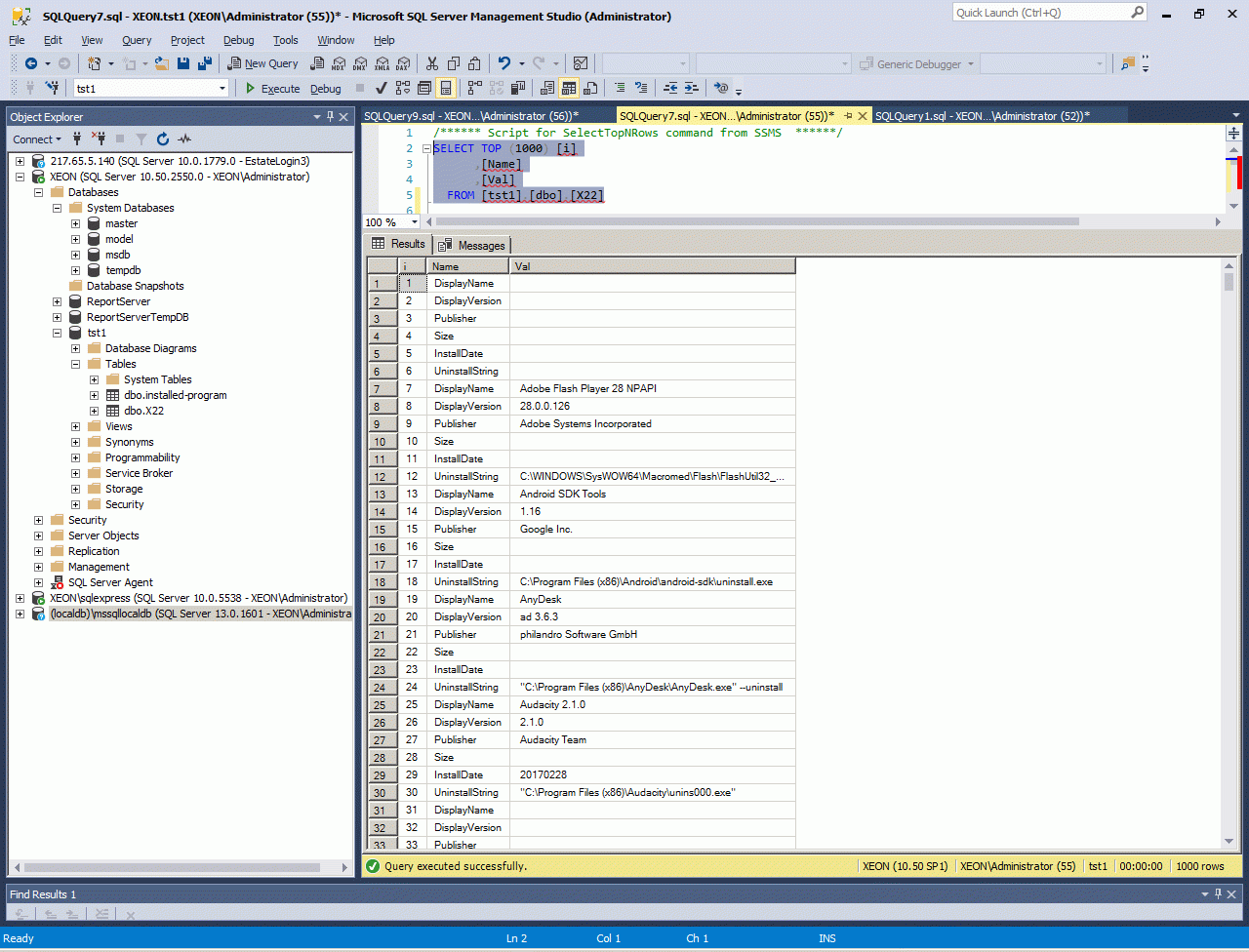Undo the last action
This screenshot has width=1249, height=952.
[x=504, y=63]
